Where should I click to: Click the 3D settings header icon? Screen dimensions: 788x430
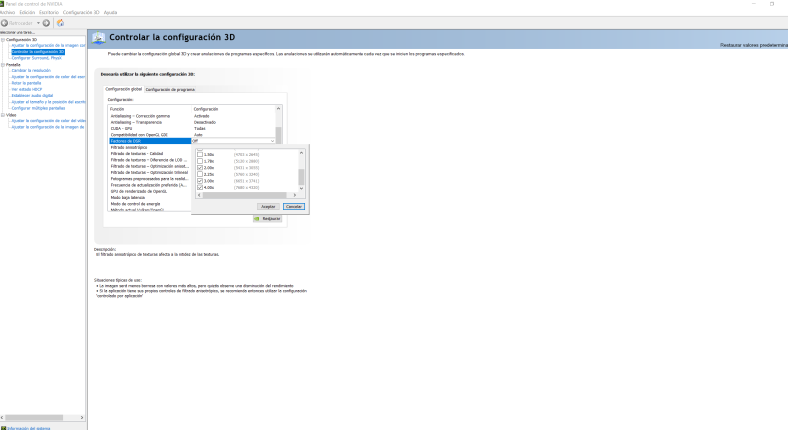(98, 38)
